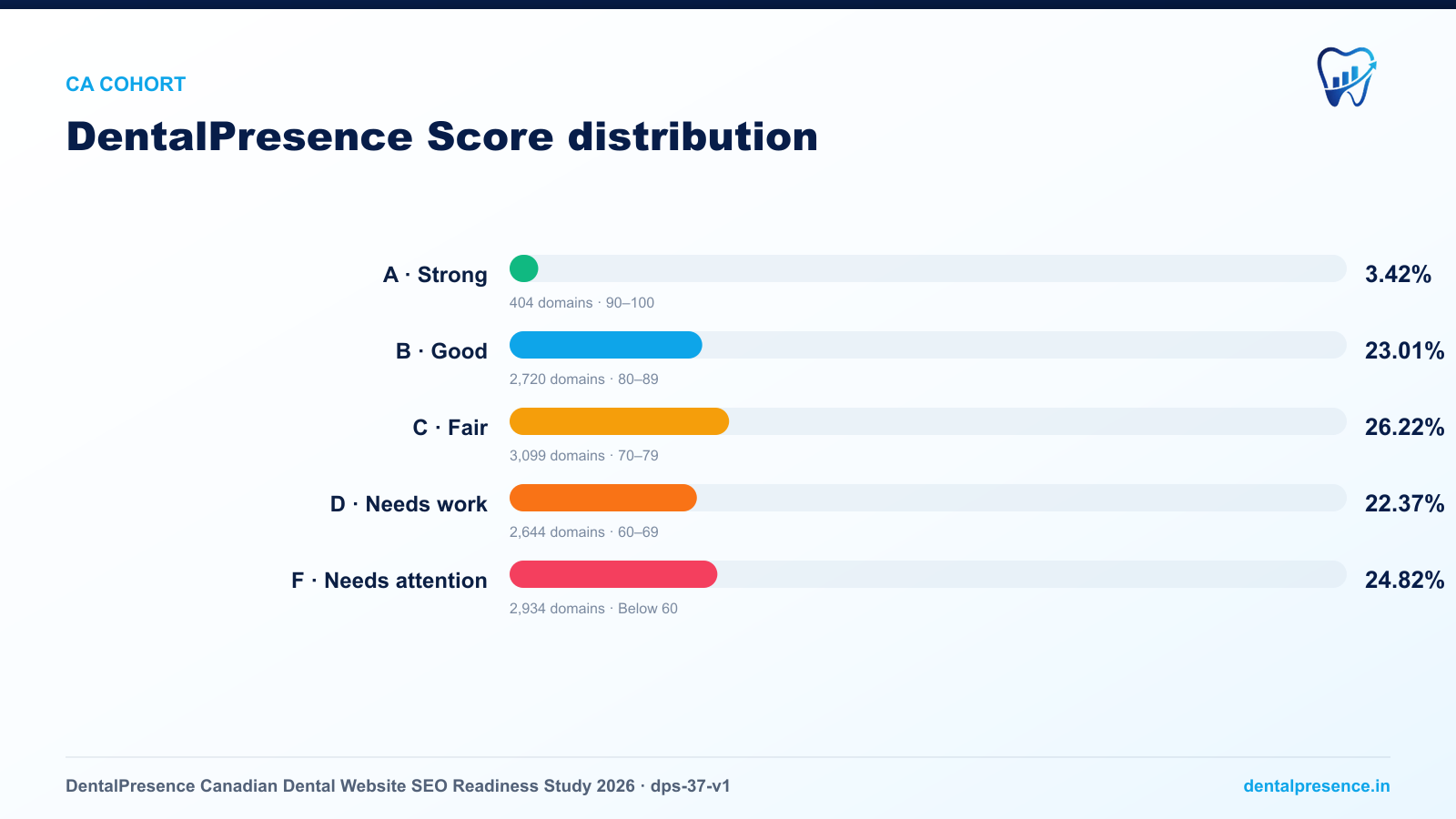
Task: Click the 'A · Strong' label
Action: 435,275
